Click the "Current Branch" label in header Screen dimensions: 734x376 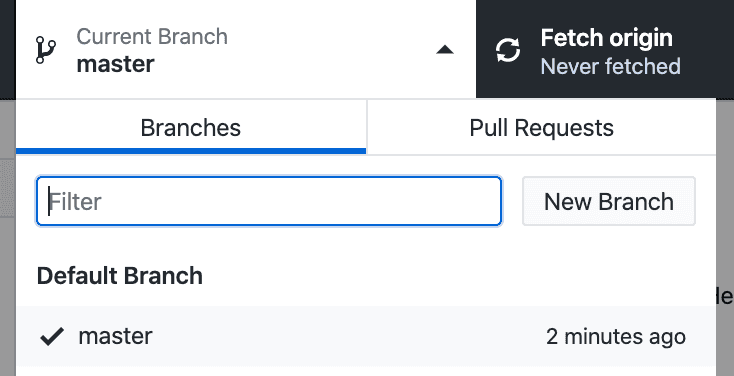click(152, 37)
